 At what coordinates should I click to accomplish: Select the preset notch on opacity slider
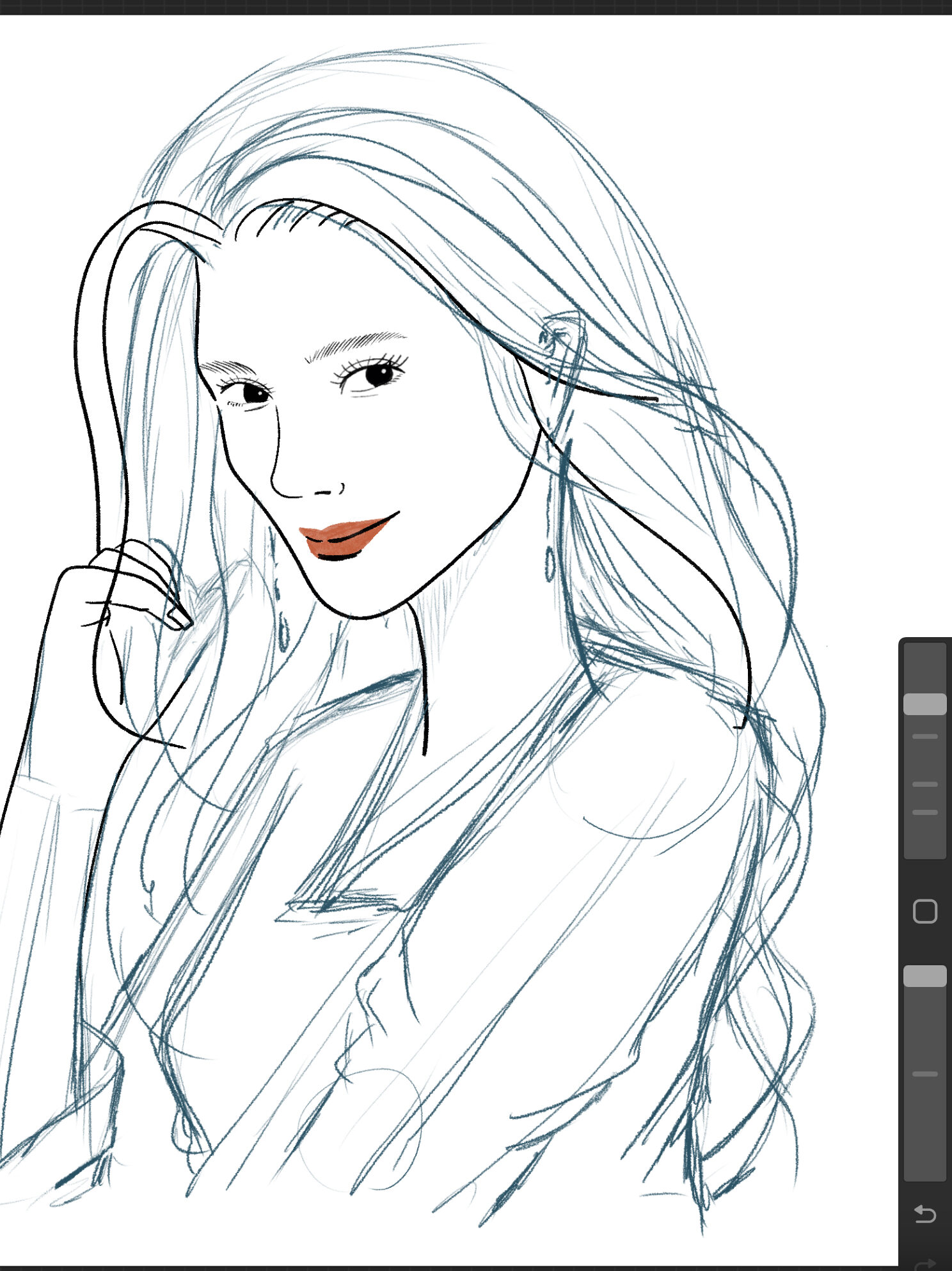(x=924, y=1074)
